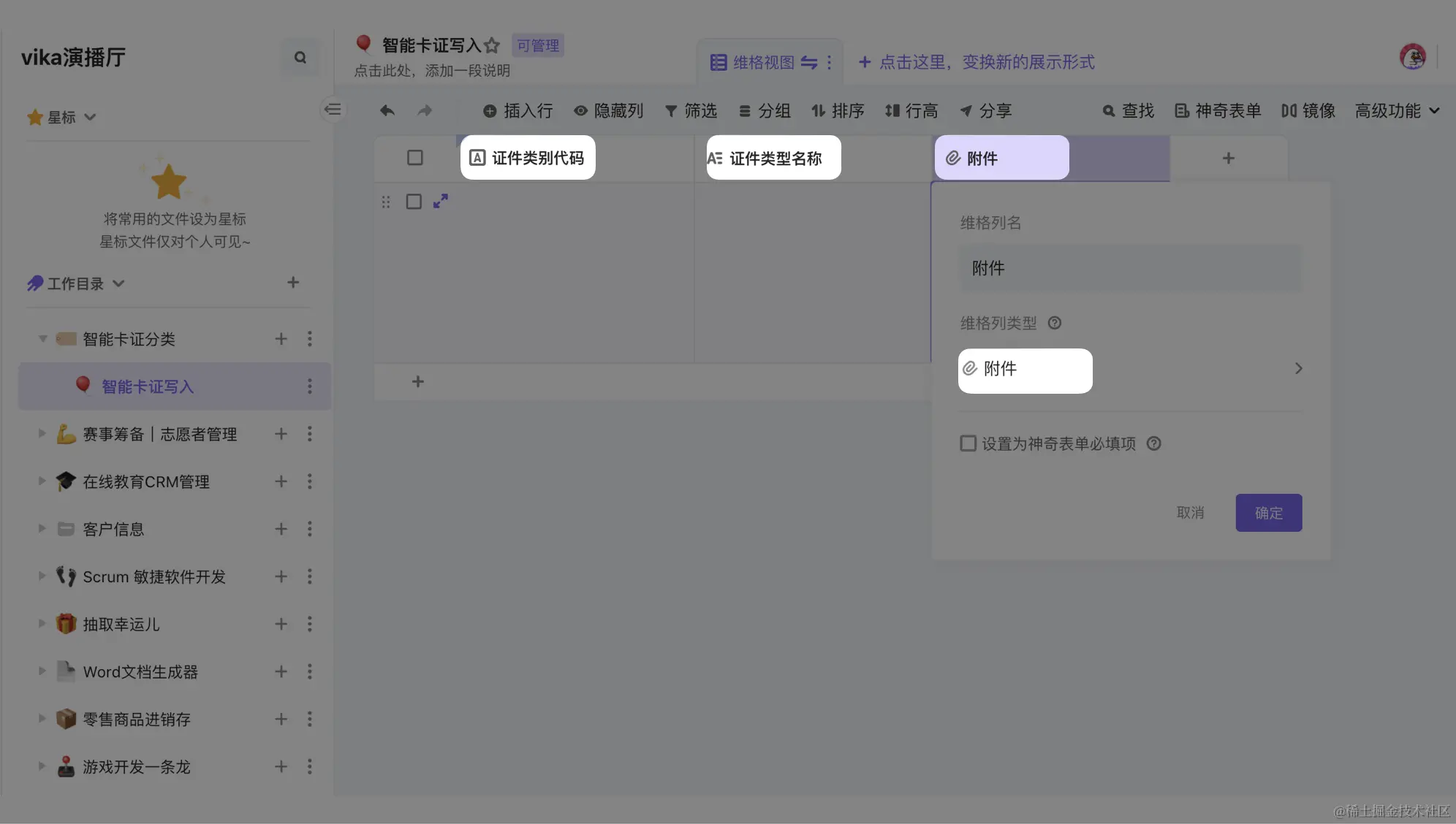The image size is (1456, 824).
Task: Expand the 客户信息 folder
Action: click(x=42, y=528)
